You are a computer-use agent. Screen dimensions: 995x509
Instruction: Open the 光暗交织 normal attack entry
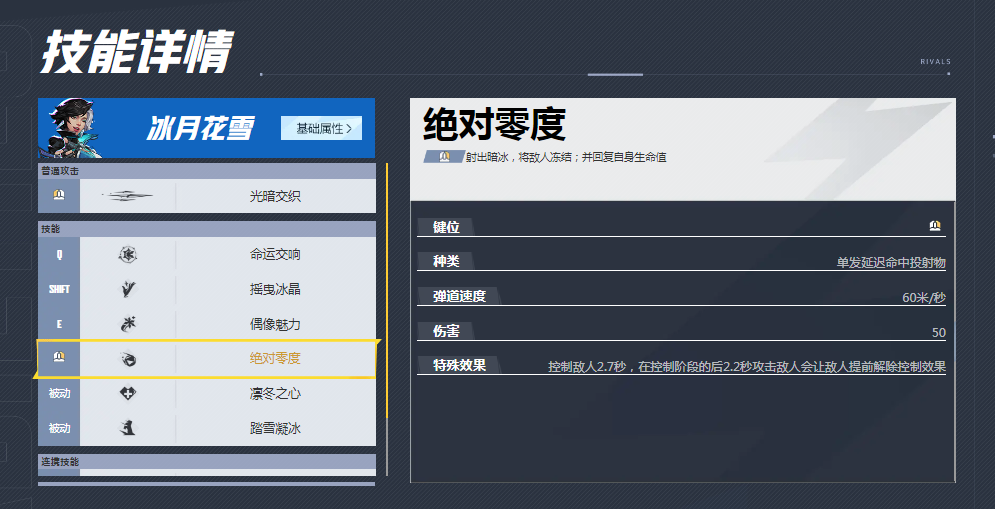275,197
